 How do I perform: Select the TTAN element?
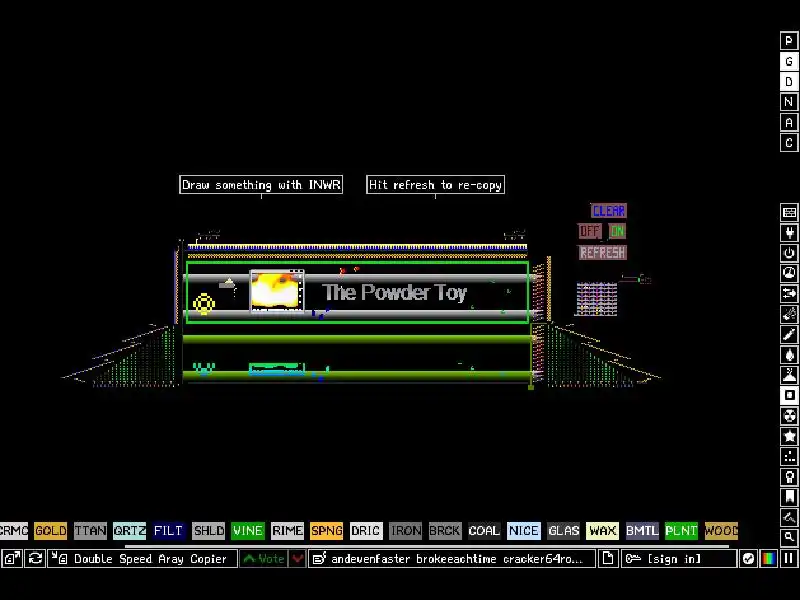tap(90, 531)
